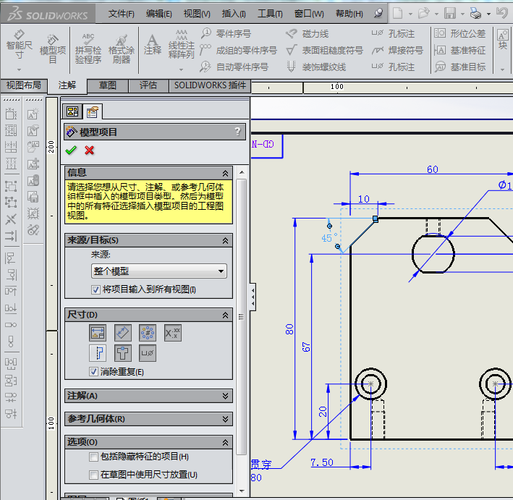
Task: Toggle Hole Wizard Locations icon
Action: [123, 353]
